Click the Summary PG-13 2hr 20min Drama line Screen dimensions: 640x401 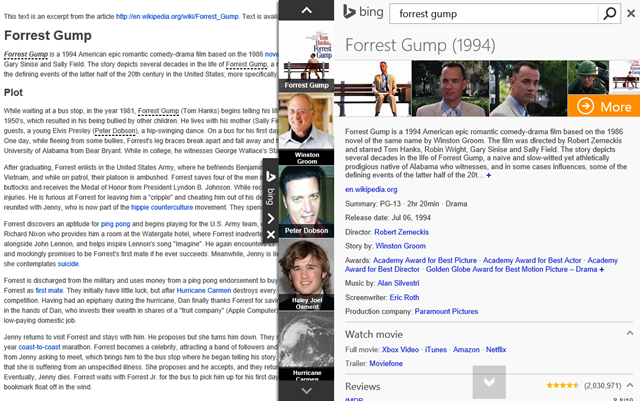[x=406, y=204]
